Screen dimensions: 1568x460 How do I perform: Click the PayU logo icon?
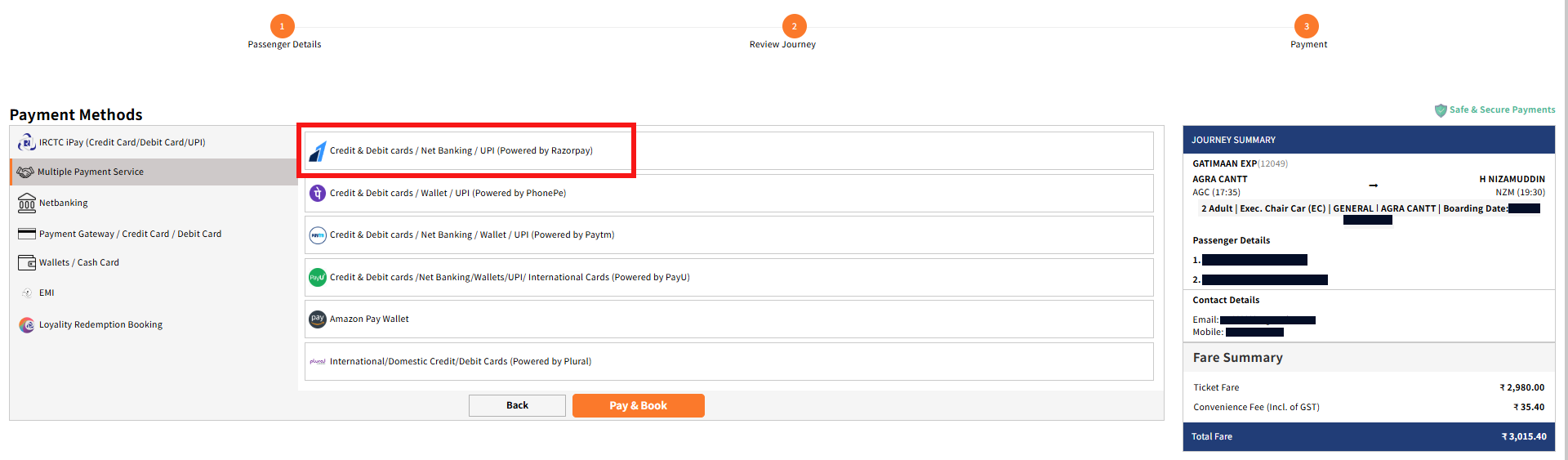pos(318,278)
